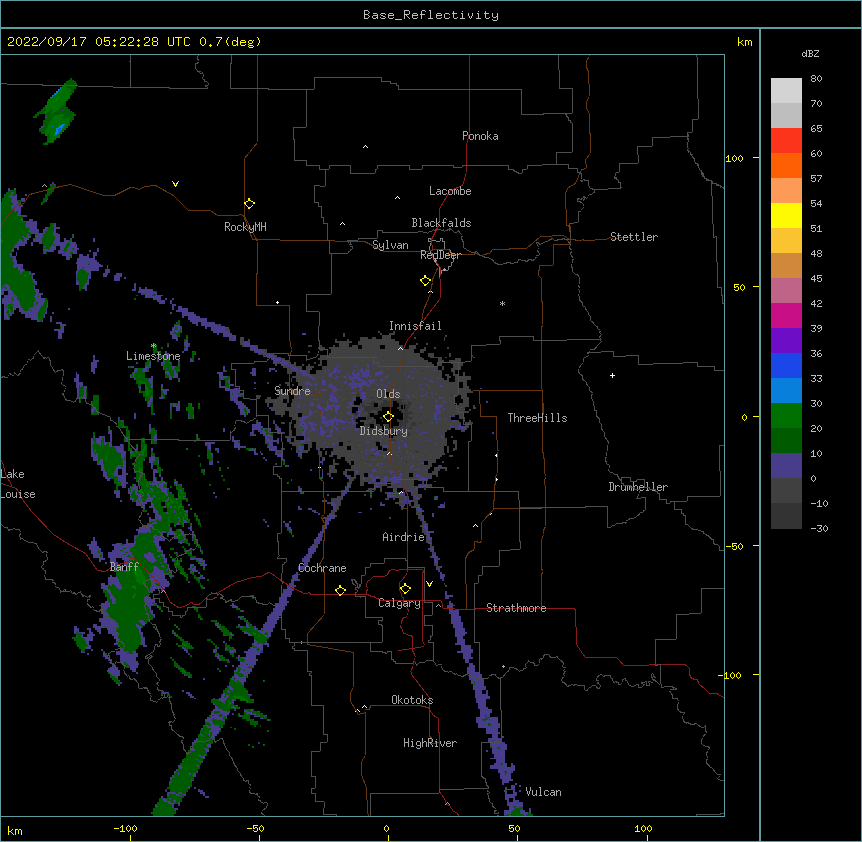Click the Ponoka town label

[x=480, y=136]
